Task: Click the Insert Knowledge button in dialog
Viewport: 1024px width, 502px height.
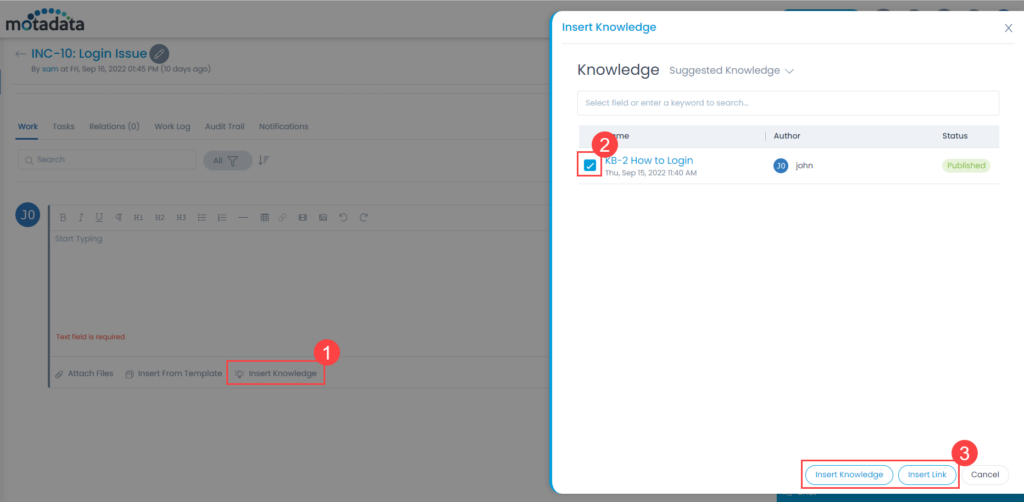Action: [x=848, y=474]
